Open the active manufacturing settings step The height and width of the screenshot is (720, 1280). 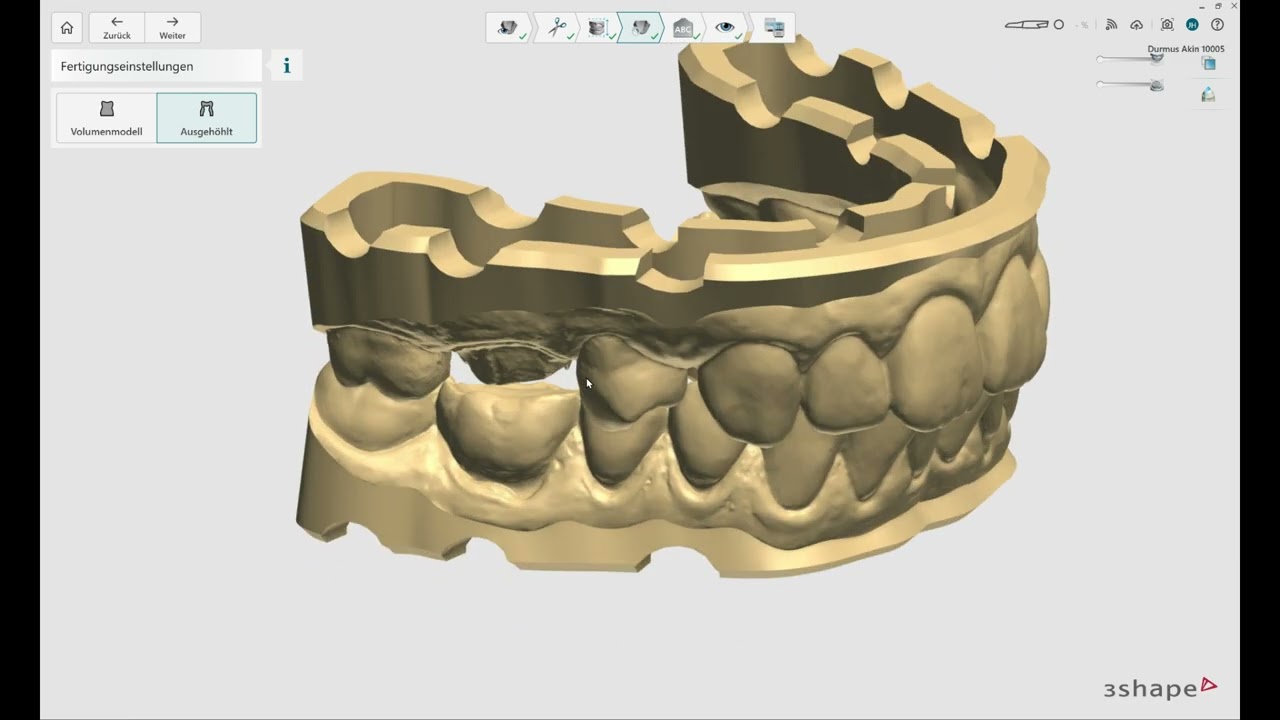pos(641,28)
